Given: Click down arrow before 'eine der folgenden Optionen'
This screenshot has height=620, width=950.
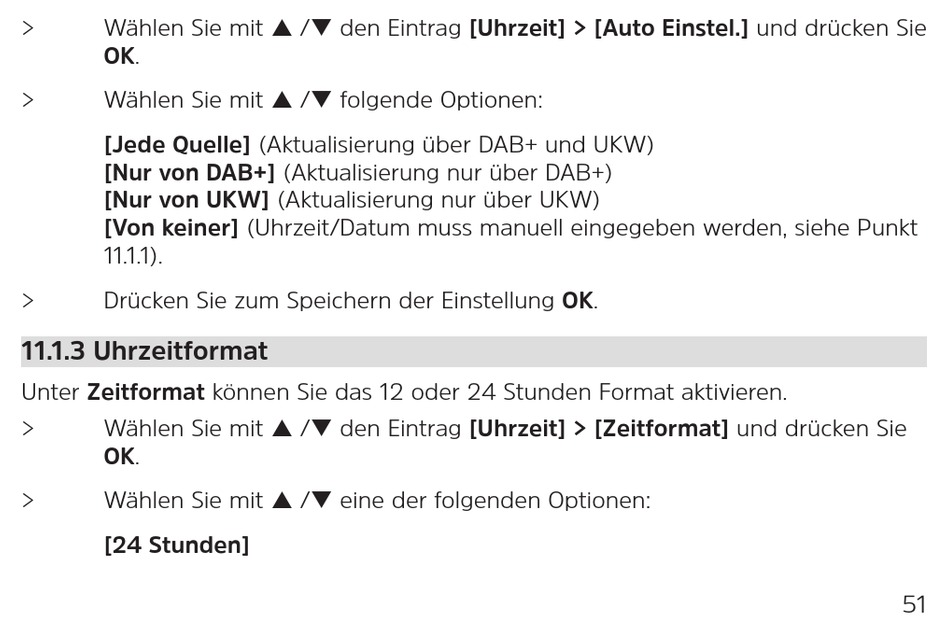Looking at the screenshot, I should pyautogui.click(x=321, y=500).
